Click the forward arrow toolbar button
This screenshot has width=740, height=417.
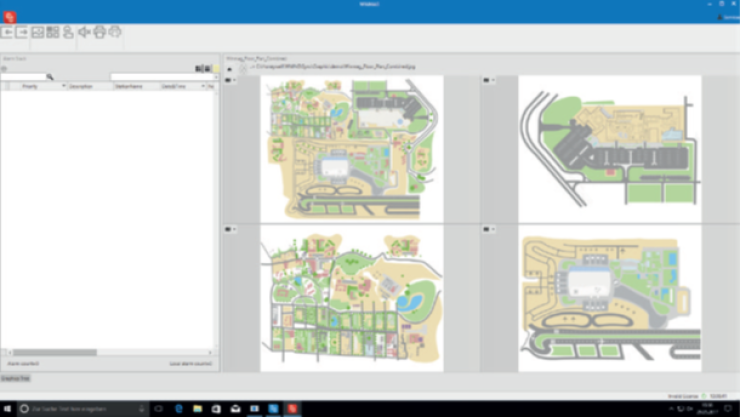22,32
